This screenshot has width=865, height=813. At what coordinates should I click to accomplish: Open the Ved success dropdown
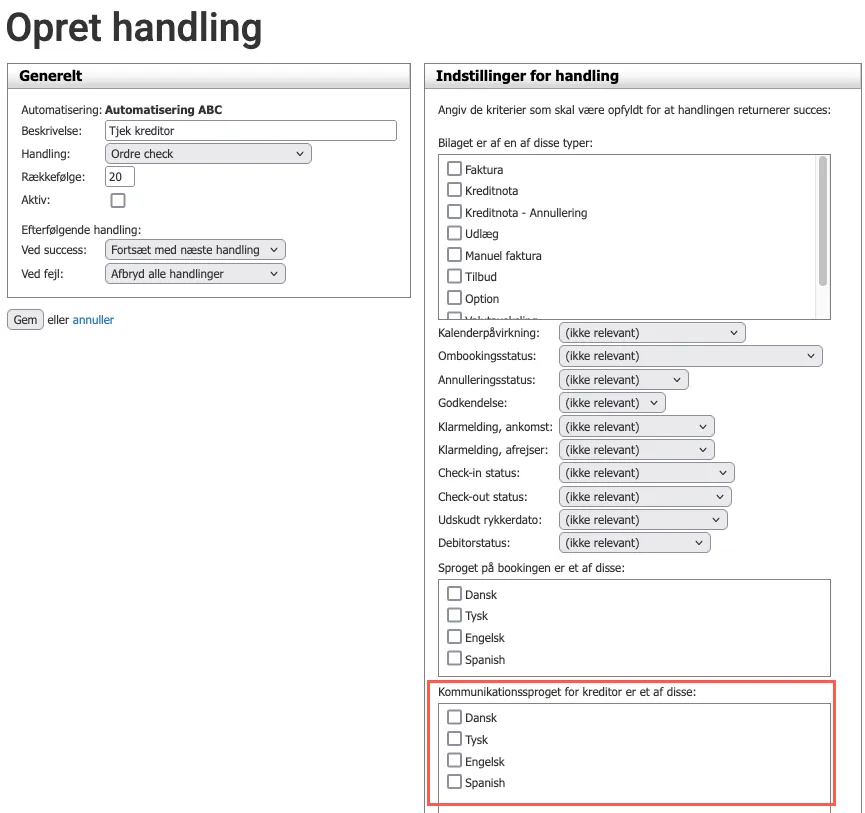(x=195, y=249)
